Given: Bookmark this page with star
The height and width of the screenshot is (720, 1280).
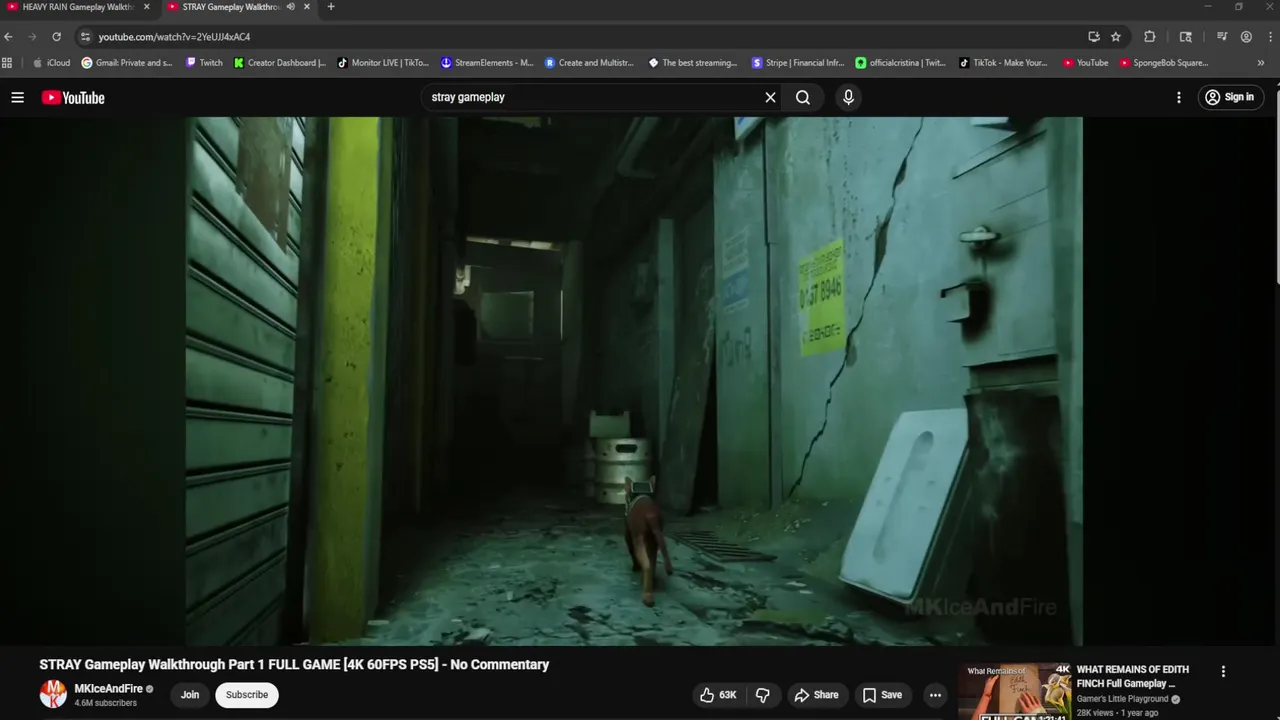Looking at the screenshot, I should tap(1116, 37).
